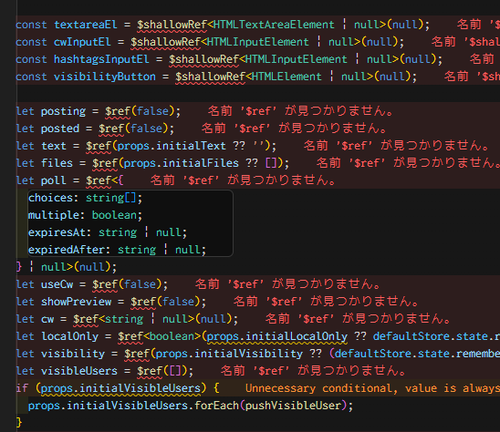500x432 pixels.
Task: Click the multiple property in poll type
Action: (53, 215)
